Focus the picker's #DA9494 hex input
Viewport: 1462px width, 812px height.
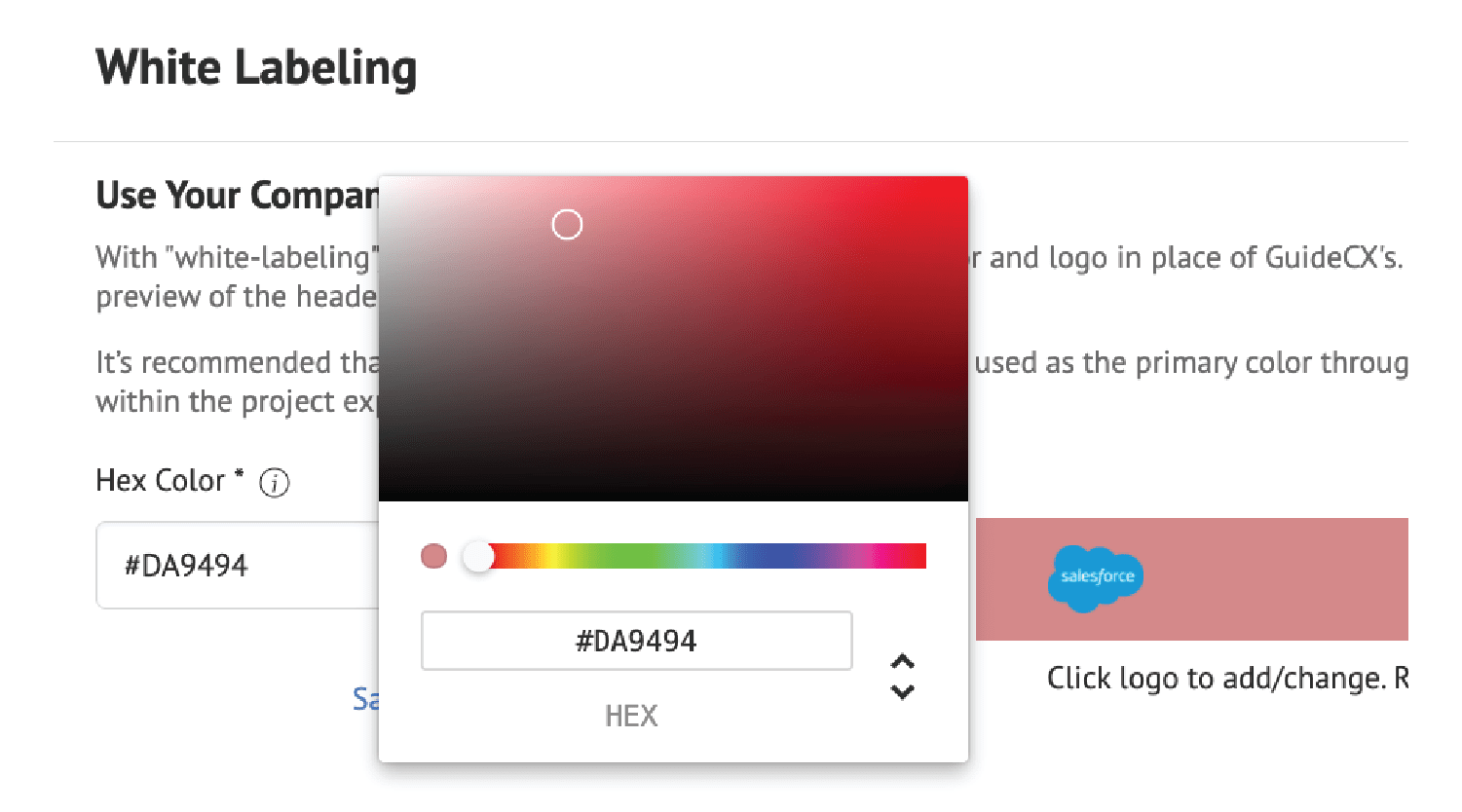(x=636, y=641)
